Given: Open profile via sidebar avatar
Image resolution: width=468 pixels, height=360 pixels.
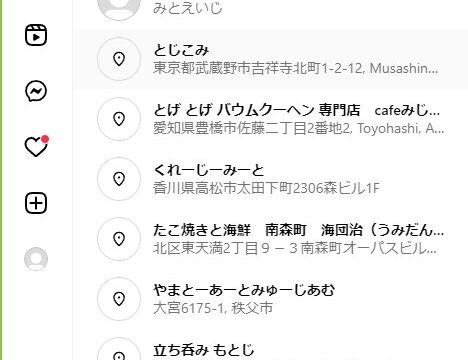Looking at the screenshot, I should [x=36, y=259].
